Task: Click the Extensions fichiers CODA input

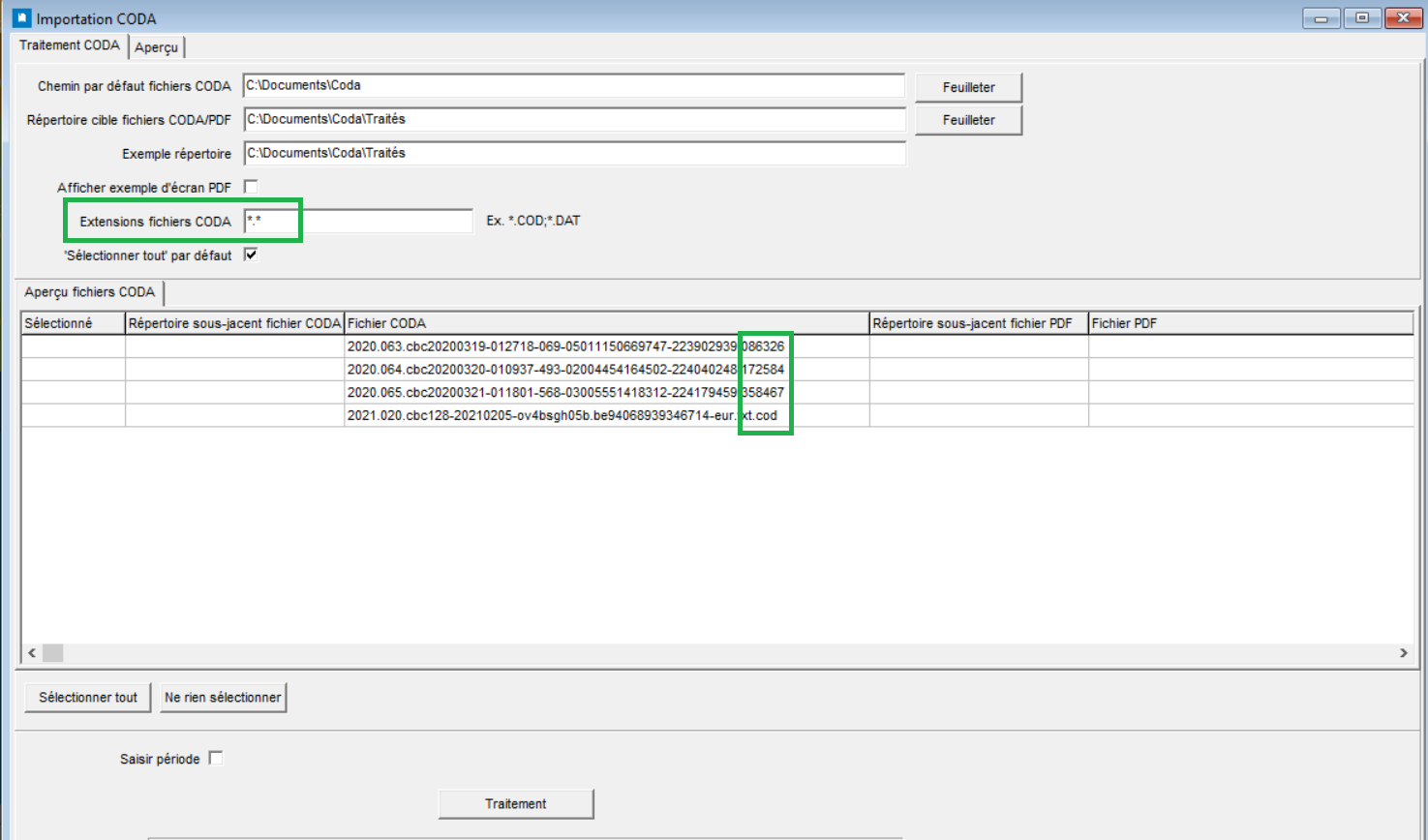Action: point(358,221)
